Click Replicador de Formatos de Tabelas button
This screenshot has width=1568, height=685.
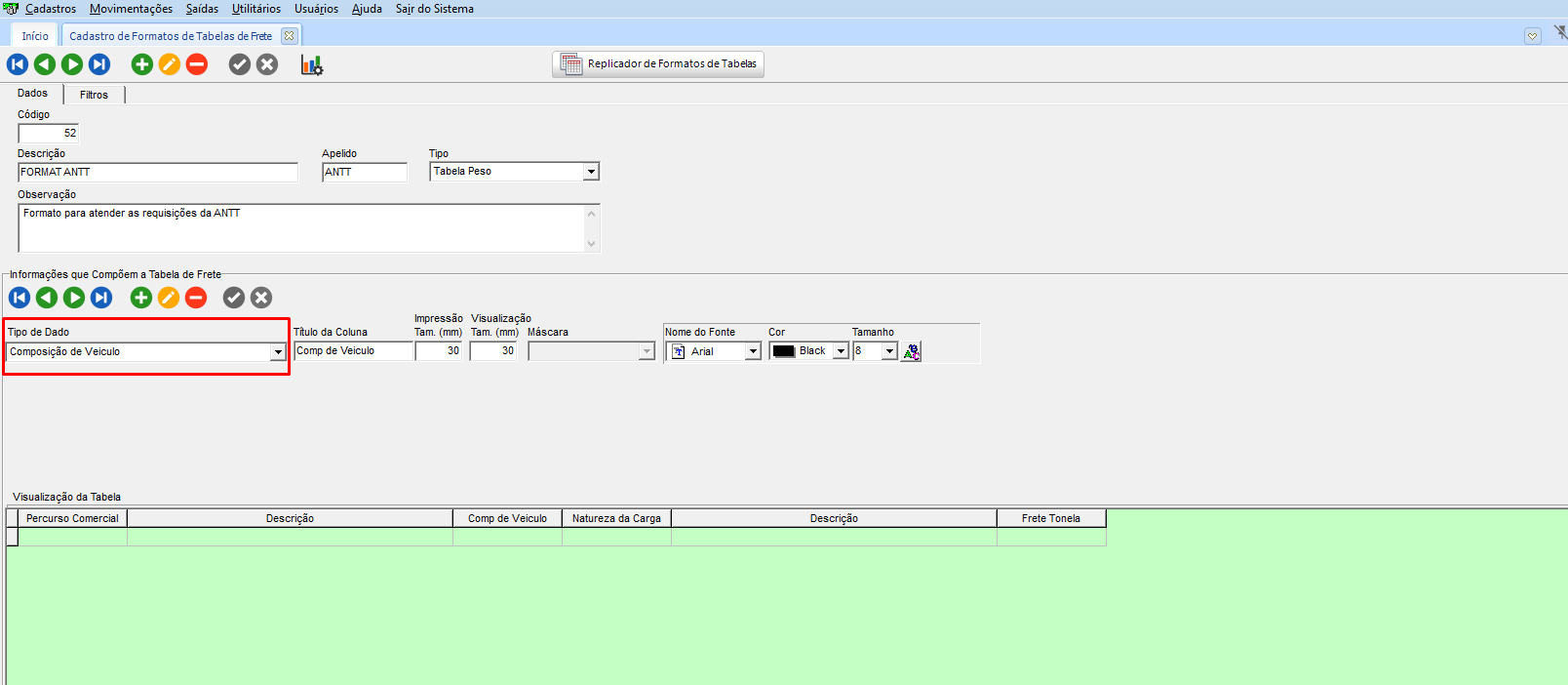click(x=658, y=64)
